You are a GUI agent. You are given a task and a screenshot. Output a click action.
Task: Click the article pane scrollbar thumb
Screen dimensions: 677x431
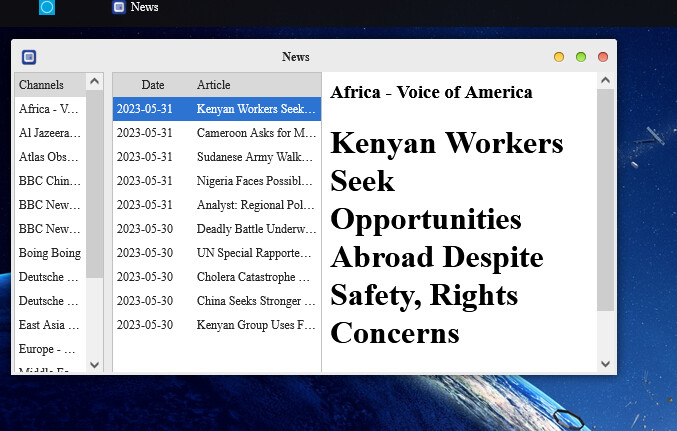605,200
